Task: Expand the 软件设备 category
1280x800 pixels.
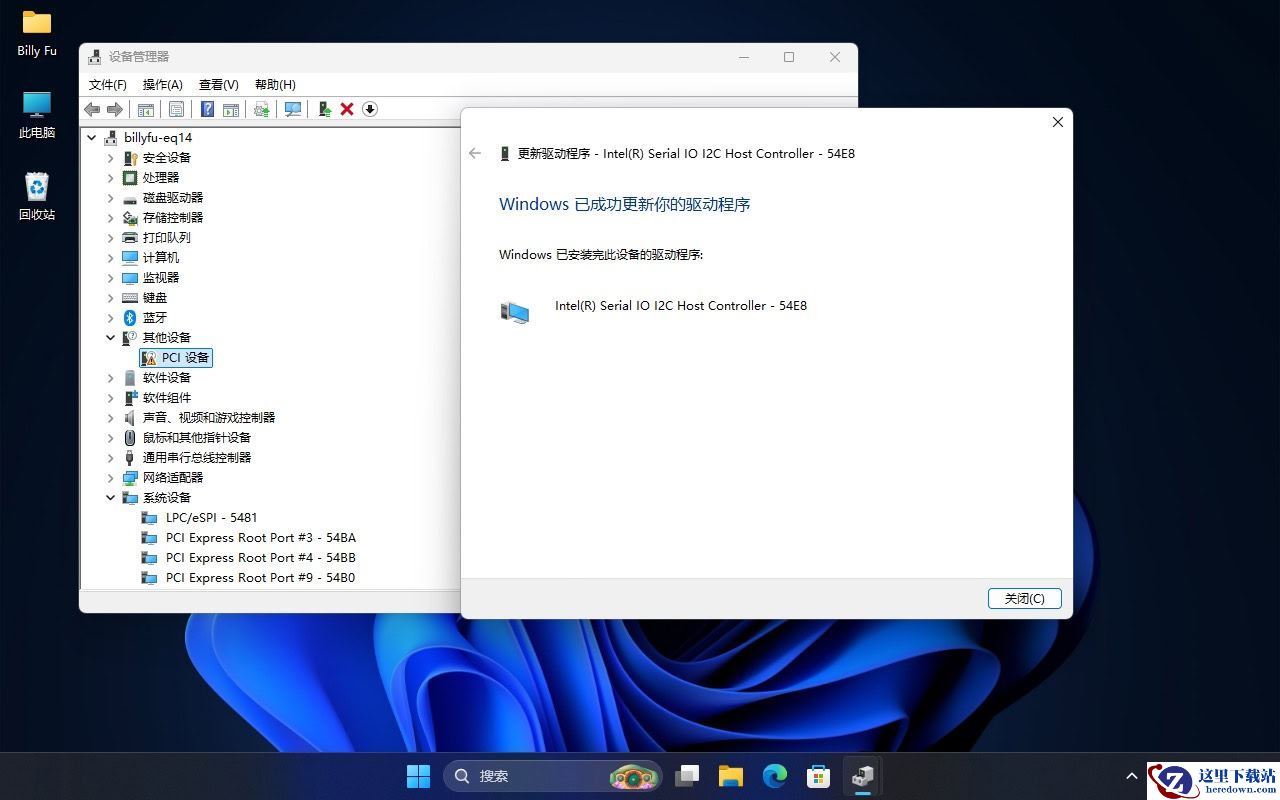Action: tap(111, 378)
